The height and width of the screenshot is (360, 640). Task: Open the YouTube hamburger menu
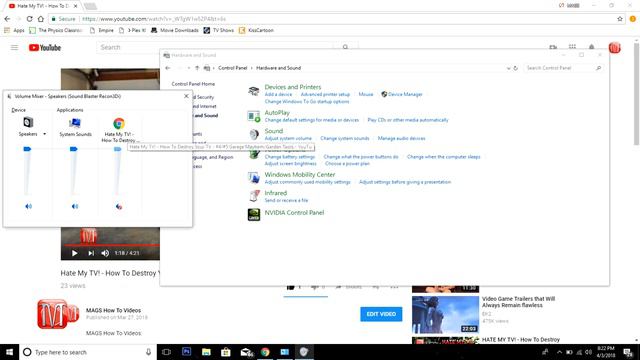point(14,48)
